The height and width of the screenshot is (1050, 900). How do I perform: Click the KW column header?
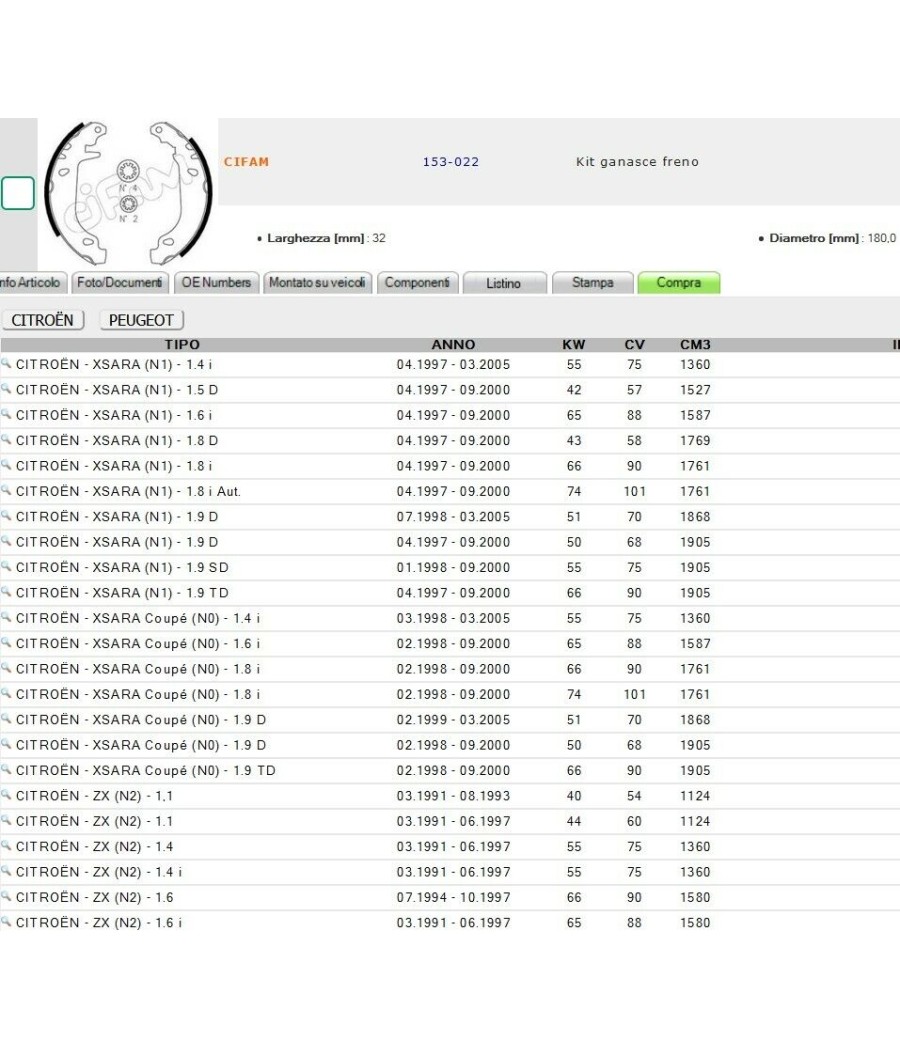tap(574, 344)
